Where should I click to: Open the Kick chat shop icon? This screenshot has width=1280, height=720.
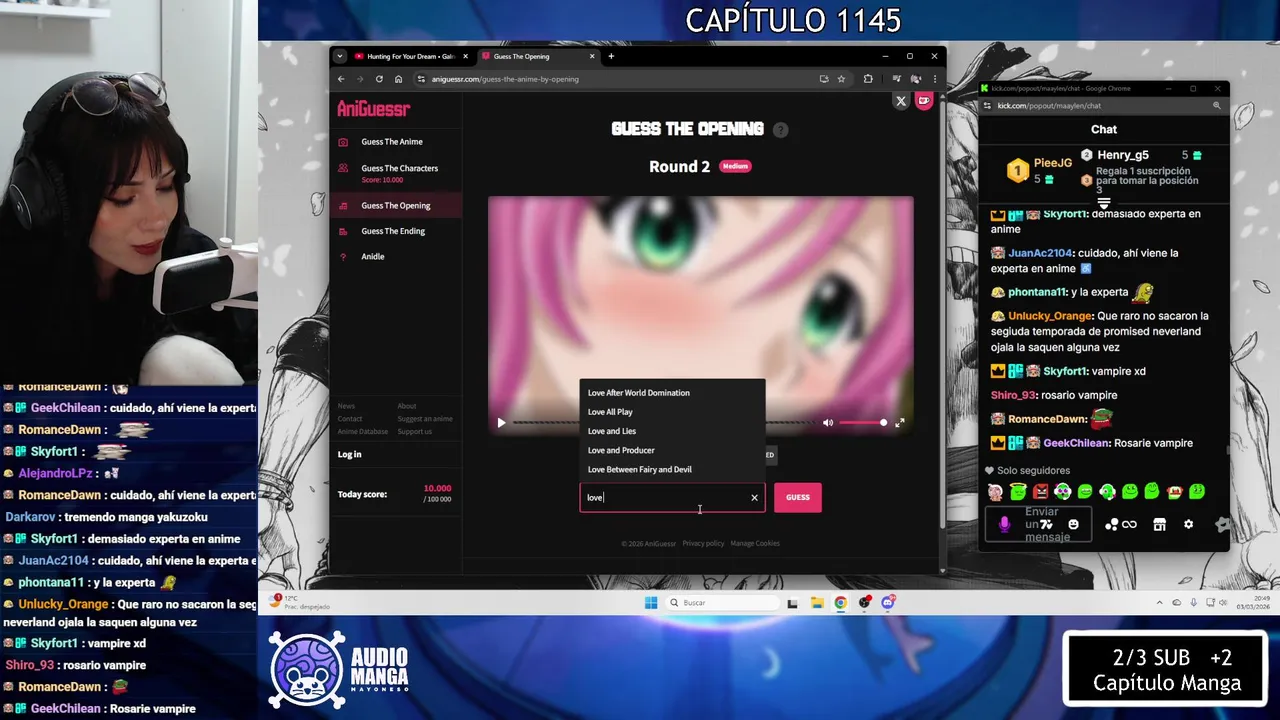tap(1159, 524)
